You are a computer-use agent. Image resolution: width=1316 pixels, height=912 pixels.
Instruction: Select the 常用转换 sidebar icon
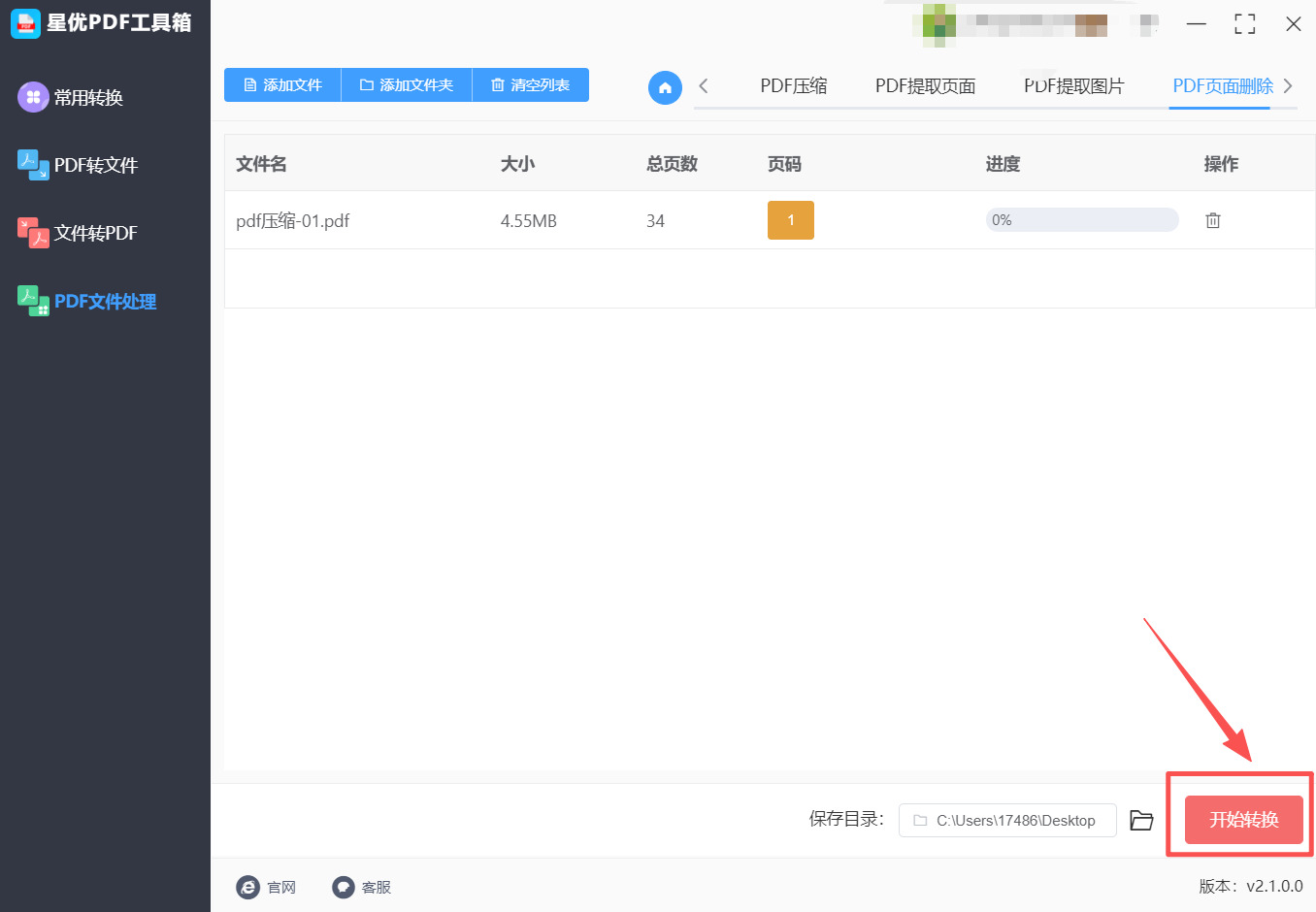[x=32, y=97]
